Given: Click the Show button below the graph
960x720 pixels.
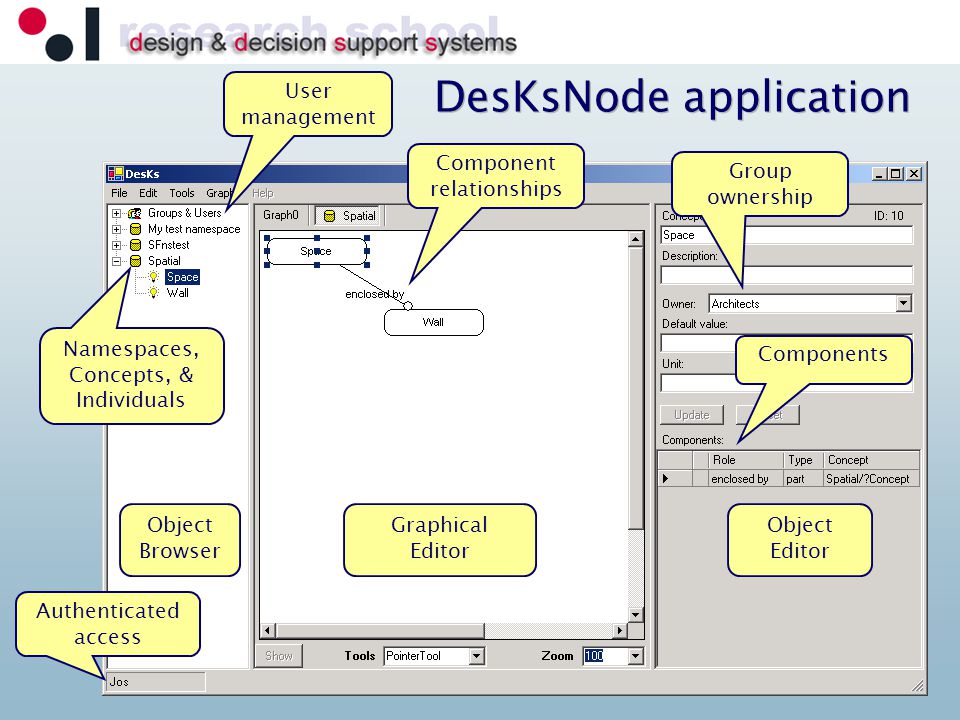Looking at the screenshot, I should coord(279,656).
